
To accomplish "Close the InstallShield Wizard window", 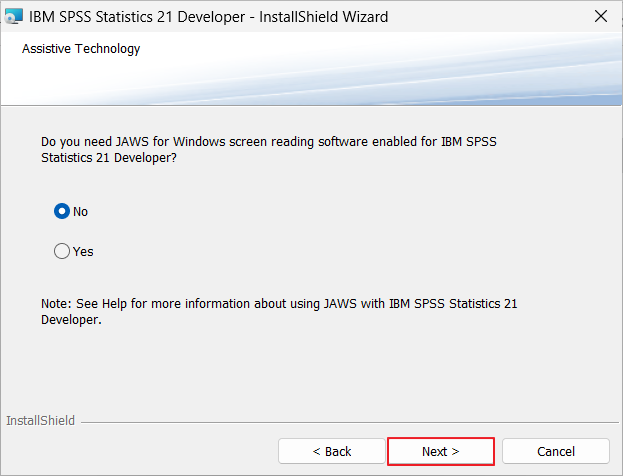I will click(600, 17).
